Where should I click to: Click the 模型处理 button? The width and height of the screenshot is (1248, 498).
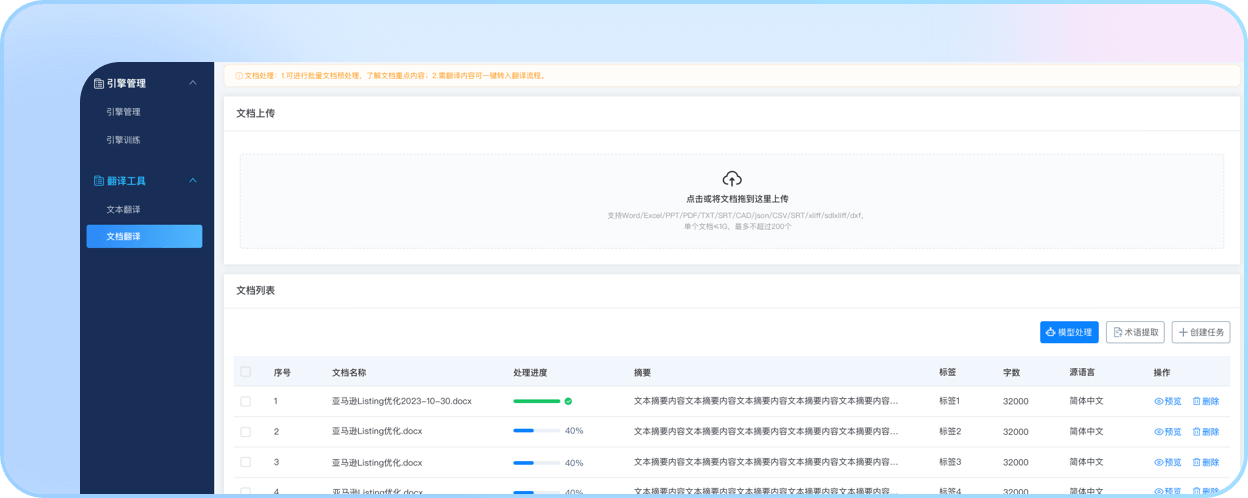coord(1069,332)
